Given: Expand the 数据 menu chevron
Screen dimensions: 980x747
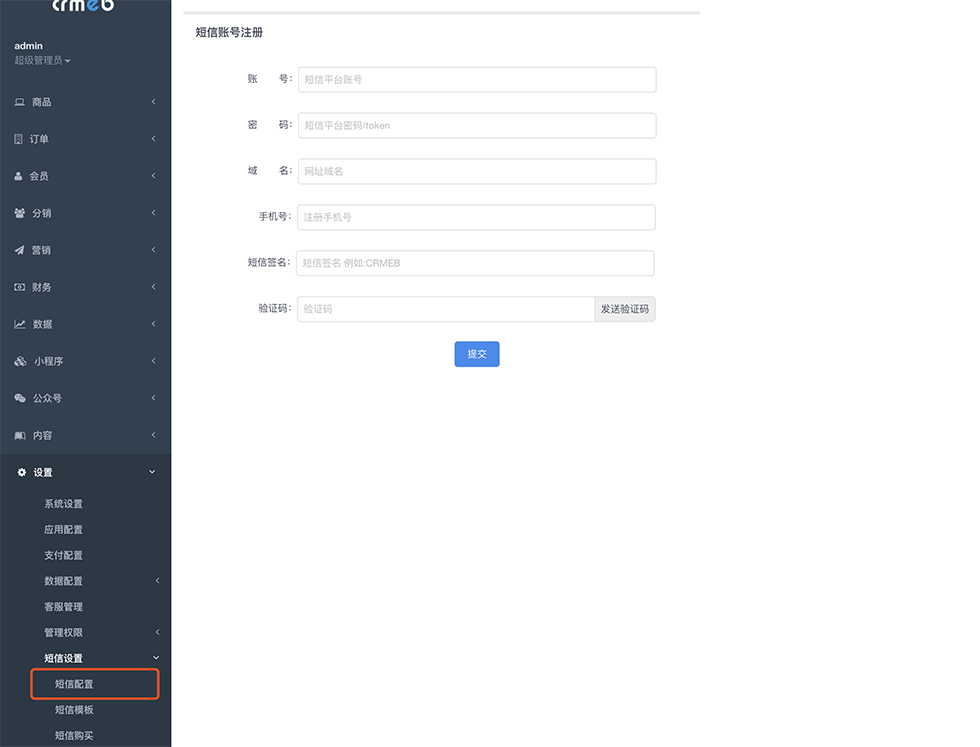Looking at the screenshot, I should click(153, 323).
